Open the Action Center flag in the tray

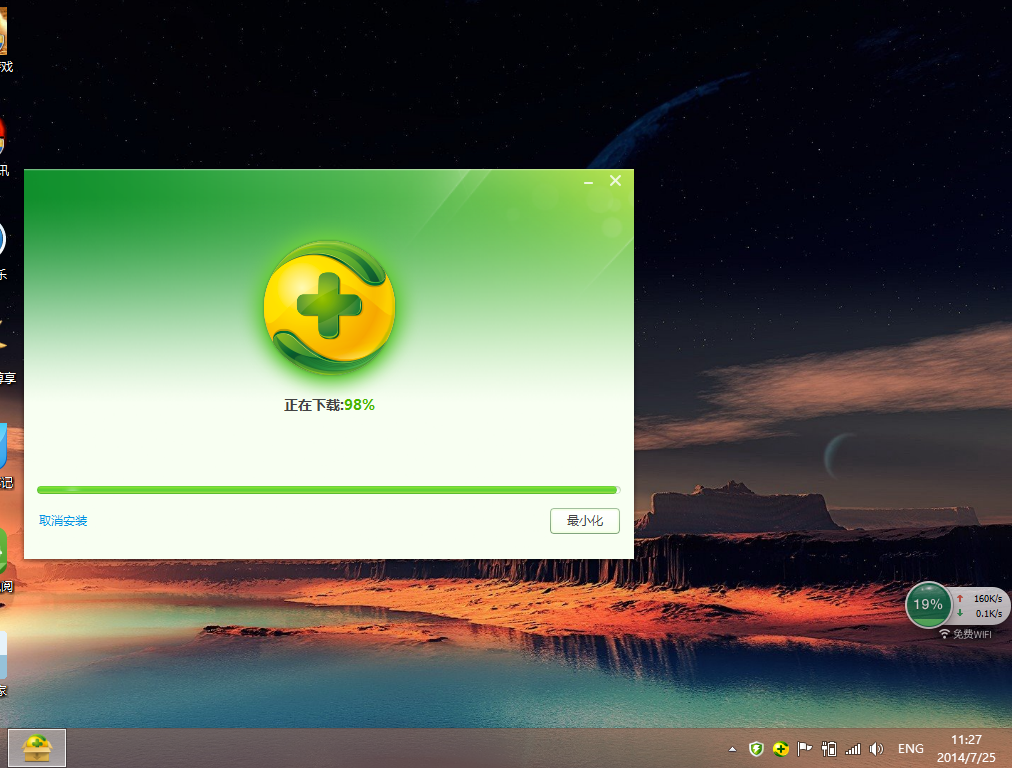804,748
